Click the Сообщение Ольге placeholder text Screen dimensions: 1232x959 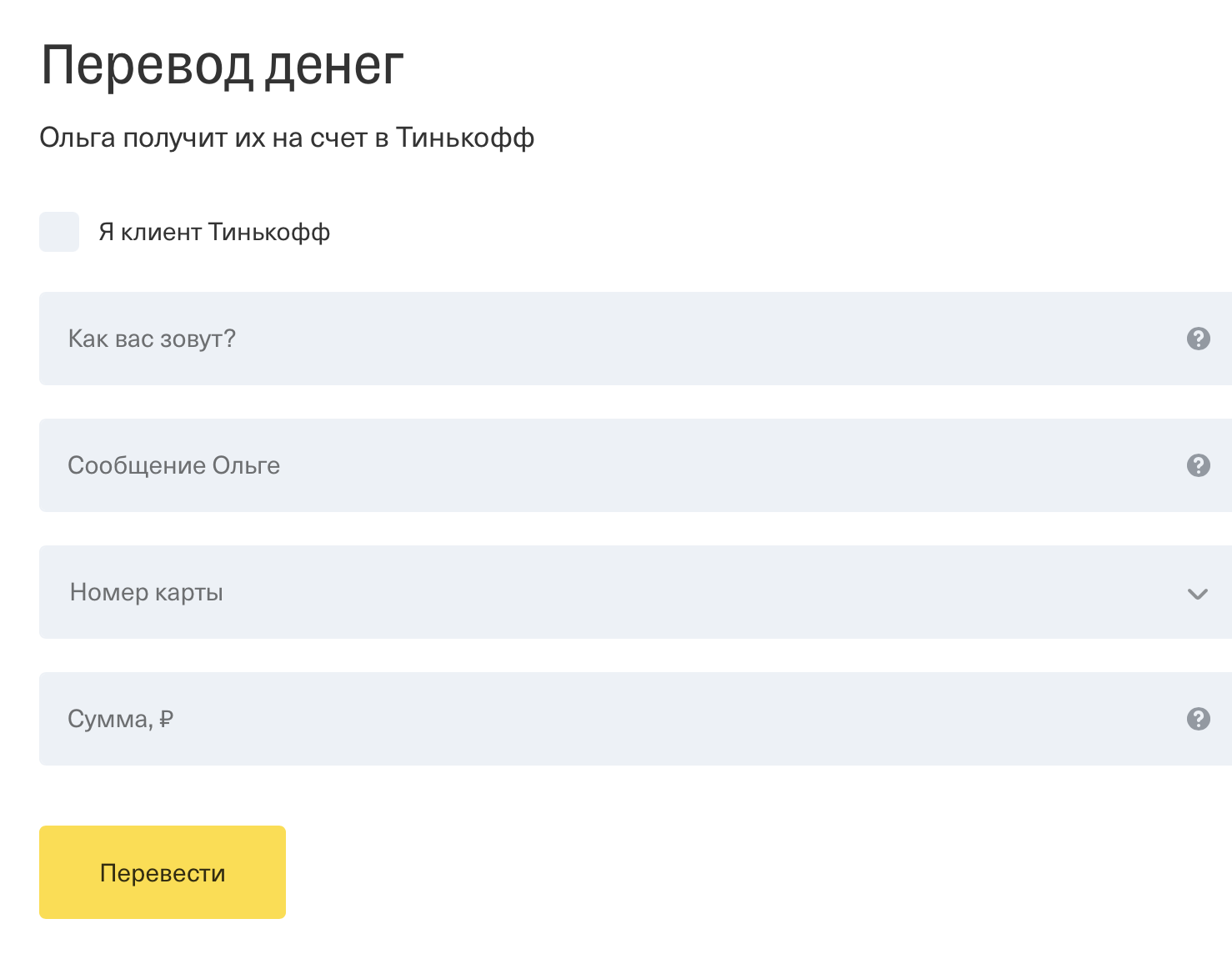pyautogui.click(x=173, y=465)
